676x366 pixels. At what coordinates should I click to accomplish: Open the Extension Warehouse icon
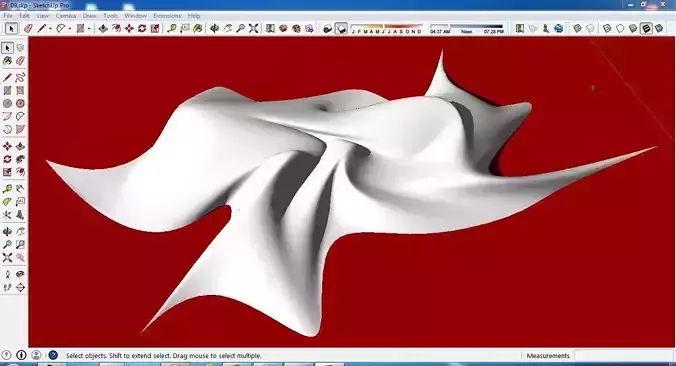pyautogui.click(x=296, y=28)
